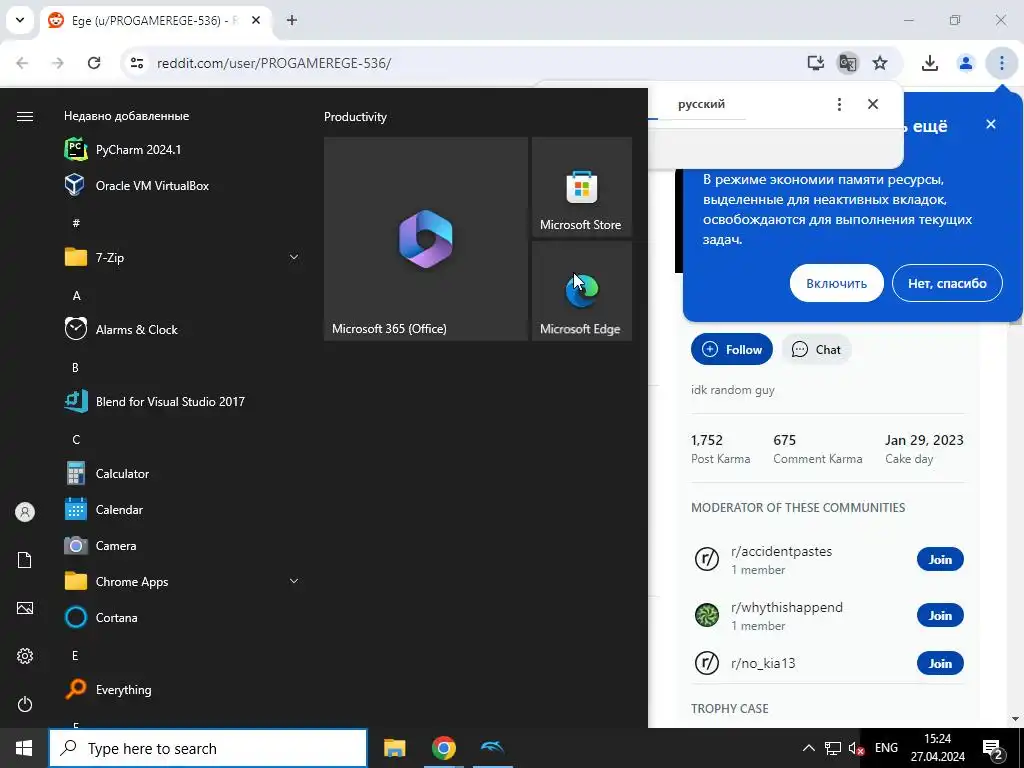Screen dimensions: 1024x768
Task: Open the r/accidentpastes link
Action: [782, 551]
